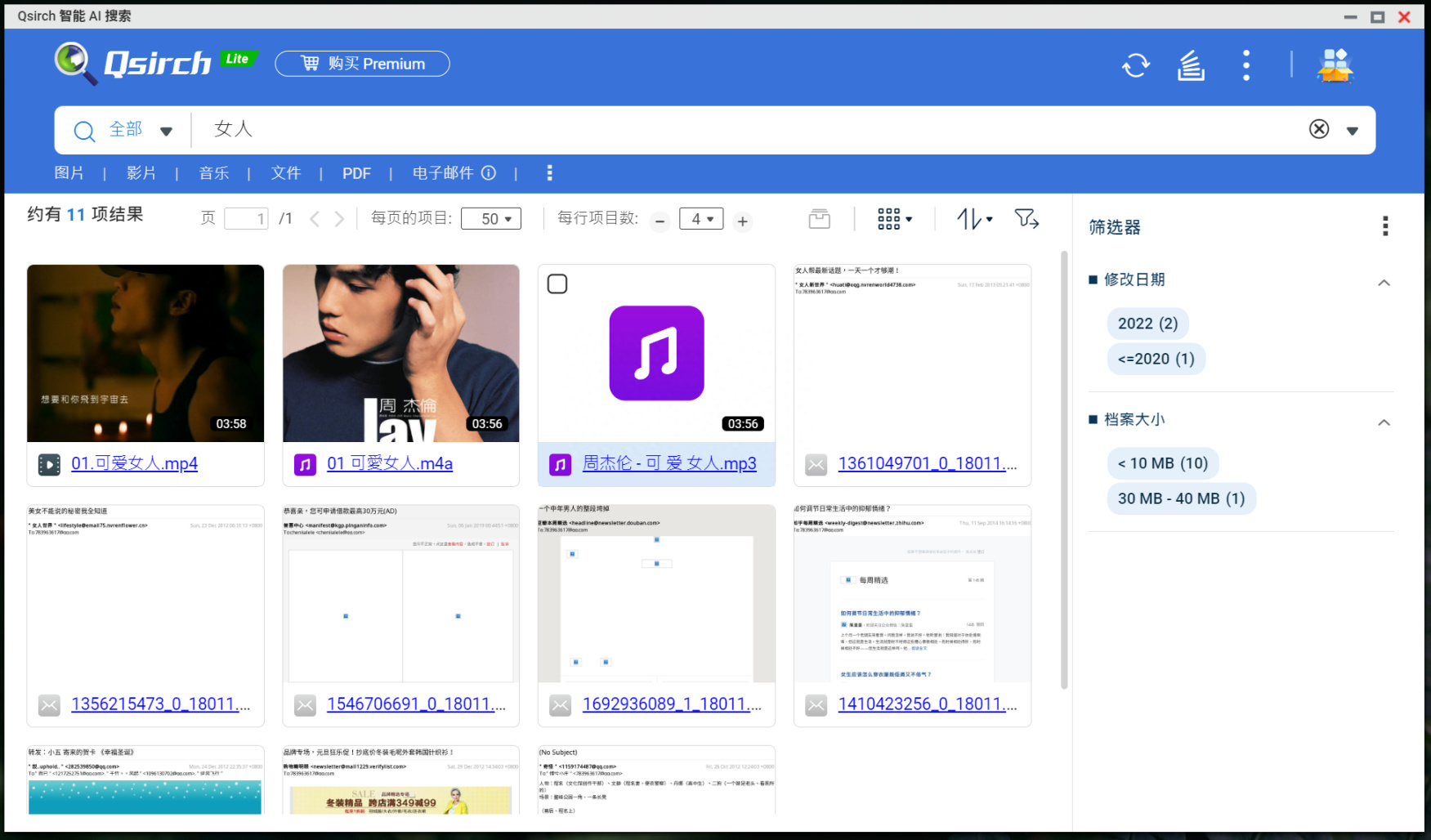
Task: Click email icon beside 1361049701_0_18011
Action: 816,465
